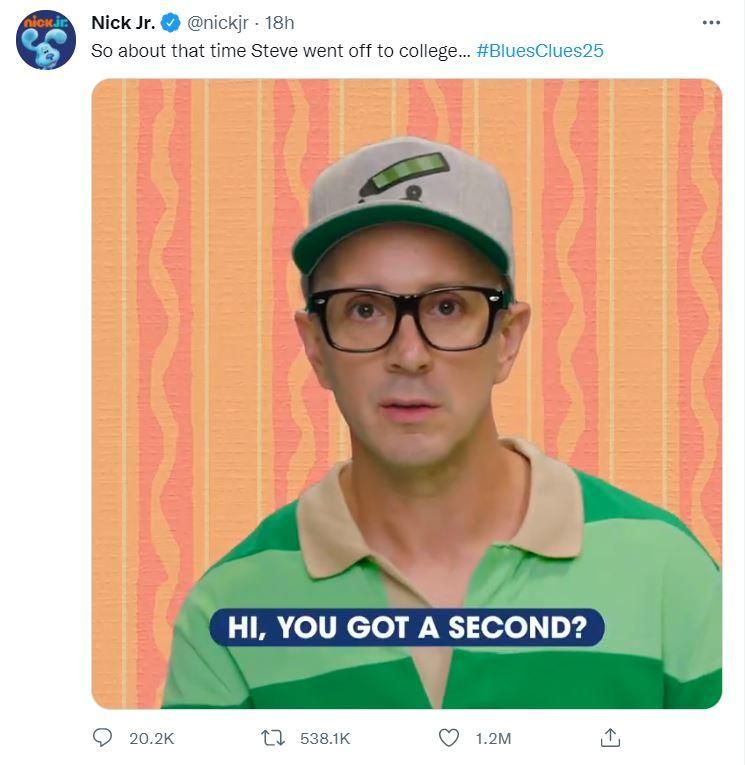Click the 1.2M likes count

click(493, 738)
